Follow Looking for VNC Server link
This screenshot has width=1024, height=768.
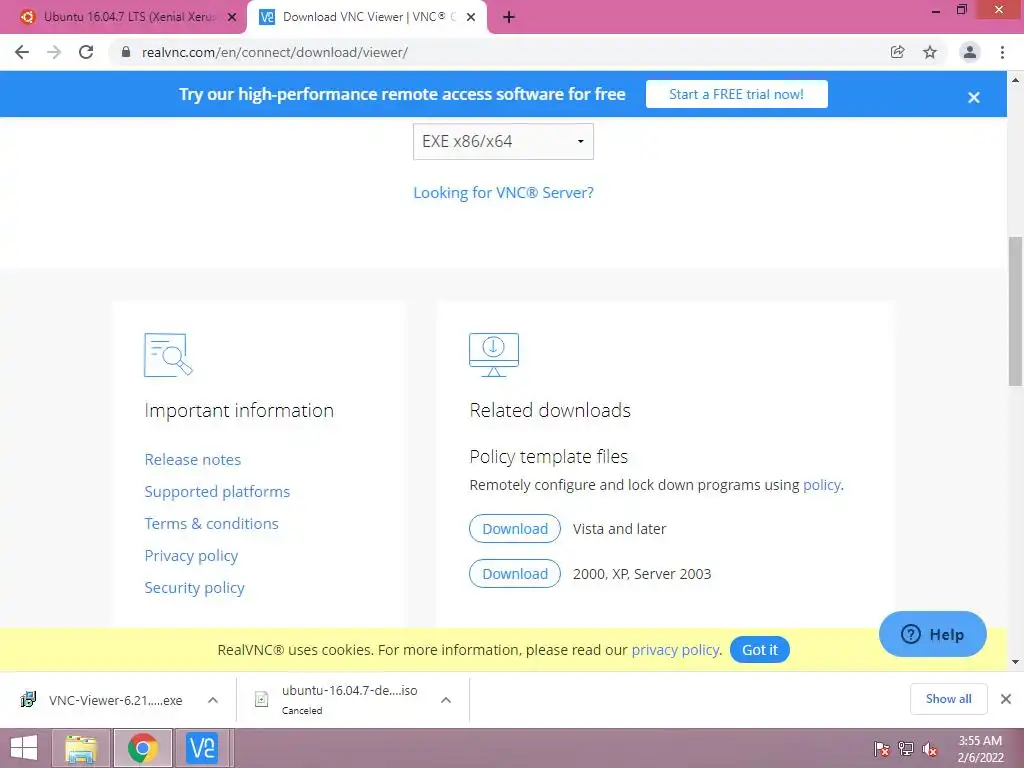(x=504, y=193)
